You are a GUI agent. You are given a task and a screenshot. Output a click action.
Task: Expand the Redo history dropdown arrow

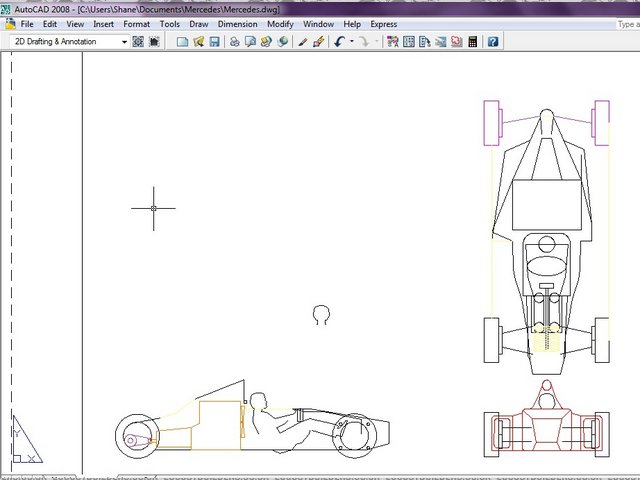pyautogui.click(x=376, y=42)
